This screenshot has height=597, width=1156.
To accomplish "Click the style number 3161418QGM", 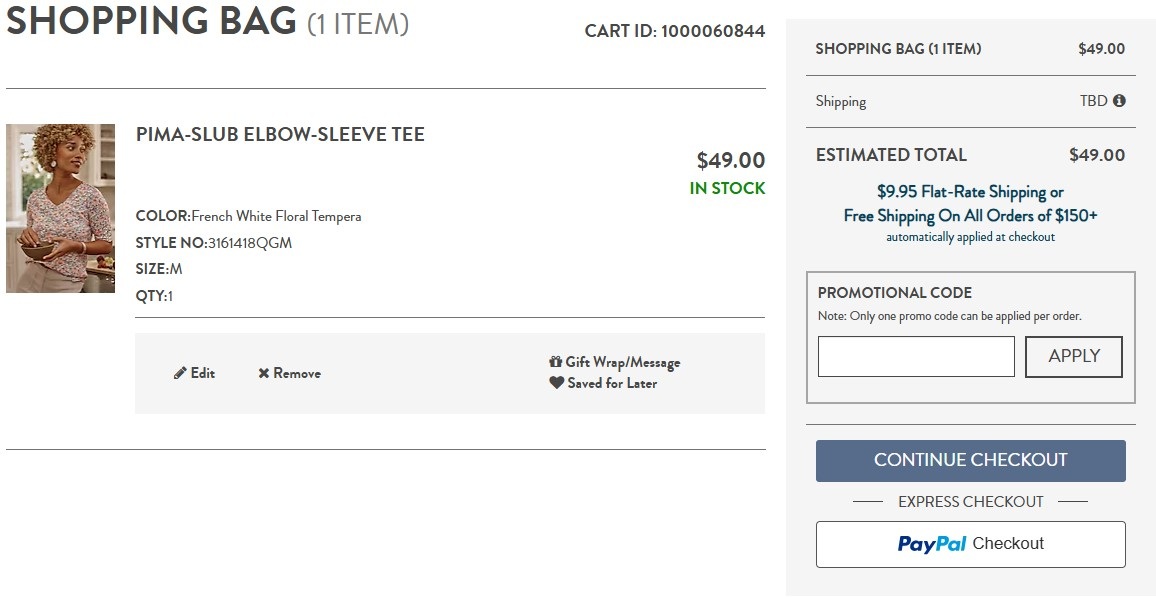I will 249,243.
